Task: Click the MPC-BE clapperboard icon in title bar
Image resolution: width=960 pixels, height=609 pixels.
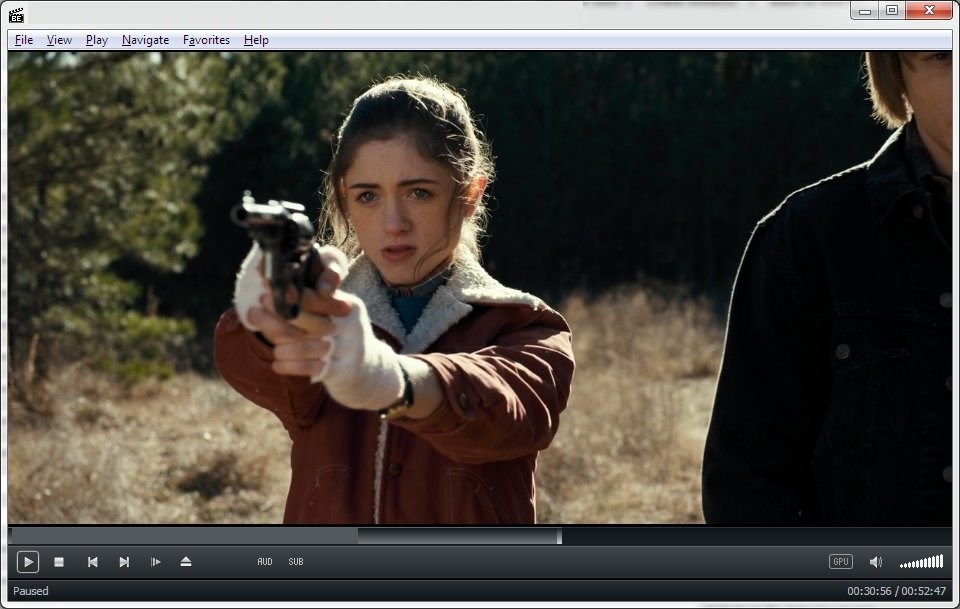Action: (16, 14)
